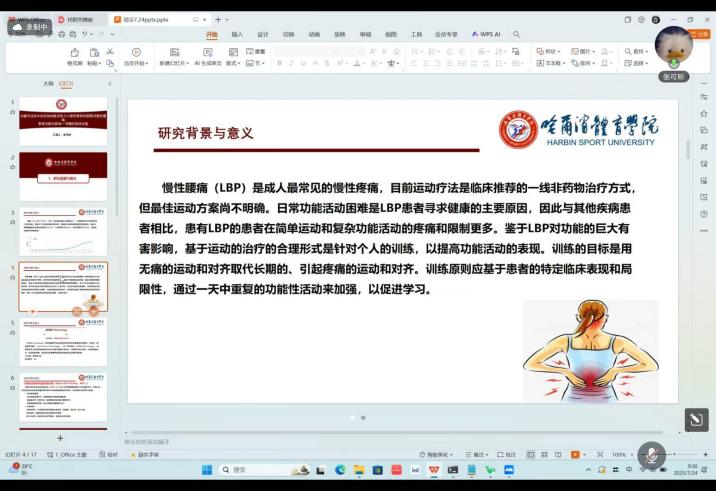Click the Cut scissors icon
This screenshot has height=491, width=716.
point(110,51)
